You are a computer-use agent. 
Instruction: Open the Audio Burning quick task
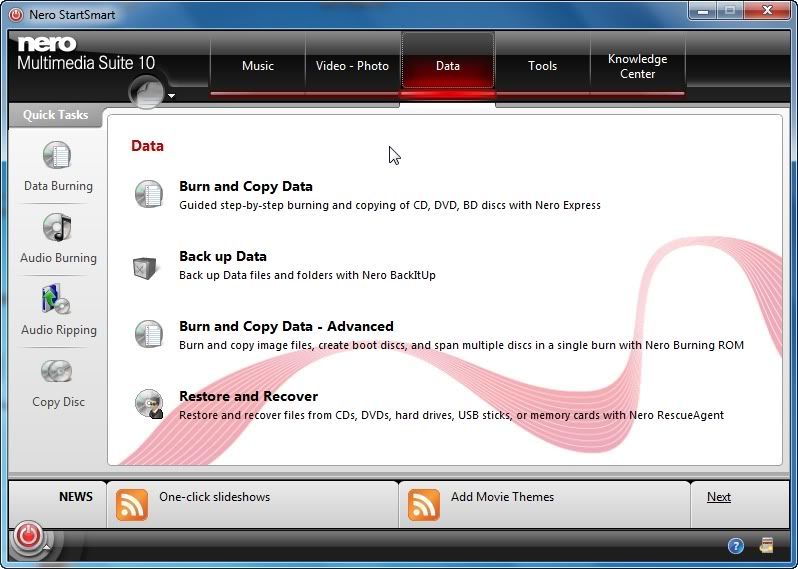tap(57, 229)
